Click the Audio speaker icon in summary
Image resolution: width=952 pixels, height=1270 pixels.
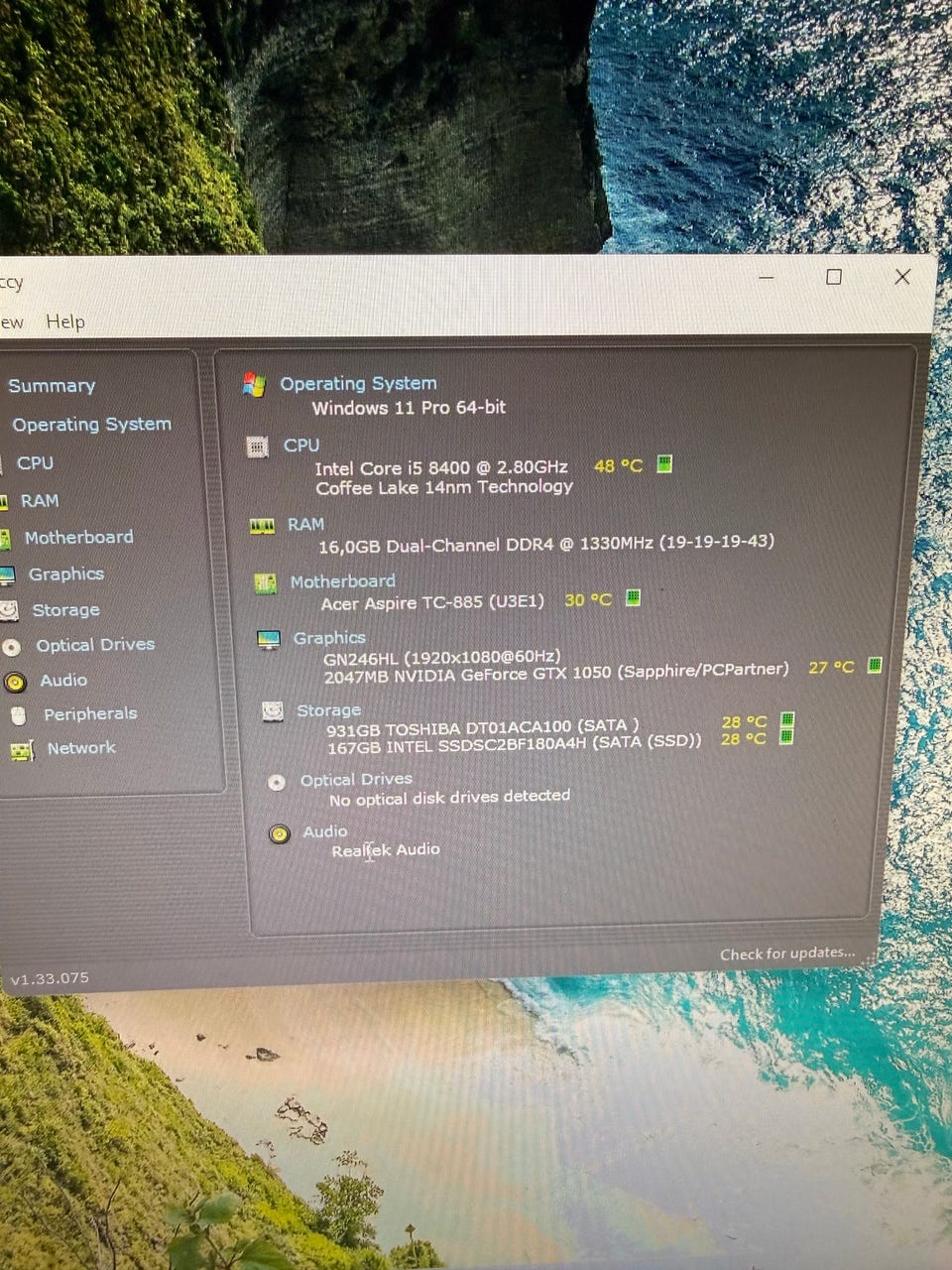280,833
